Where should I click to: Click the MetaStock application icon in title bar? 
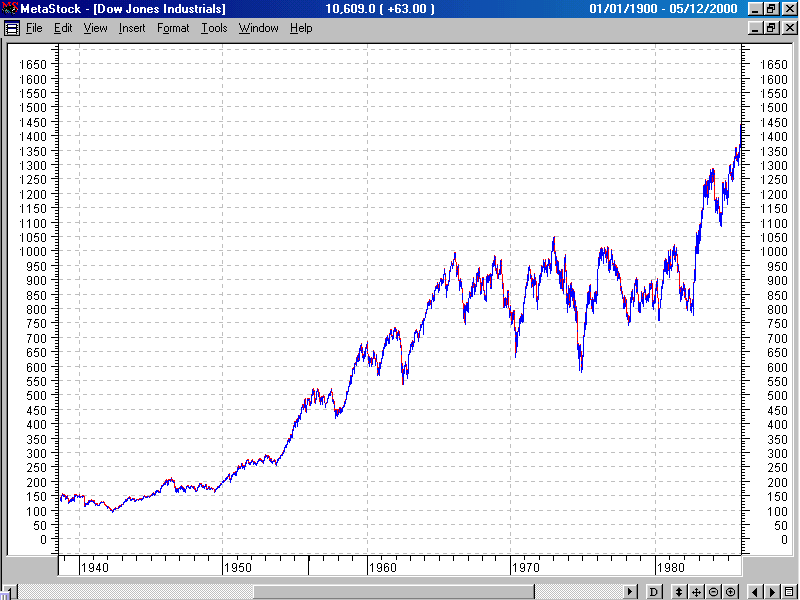click(x=9, y=8)
